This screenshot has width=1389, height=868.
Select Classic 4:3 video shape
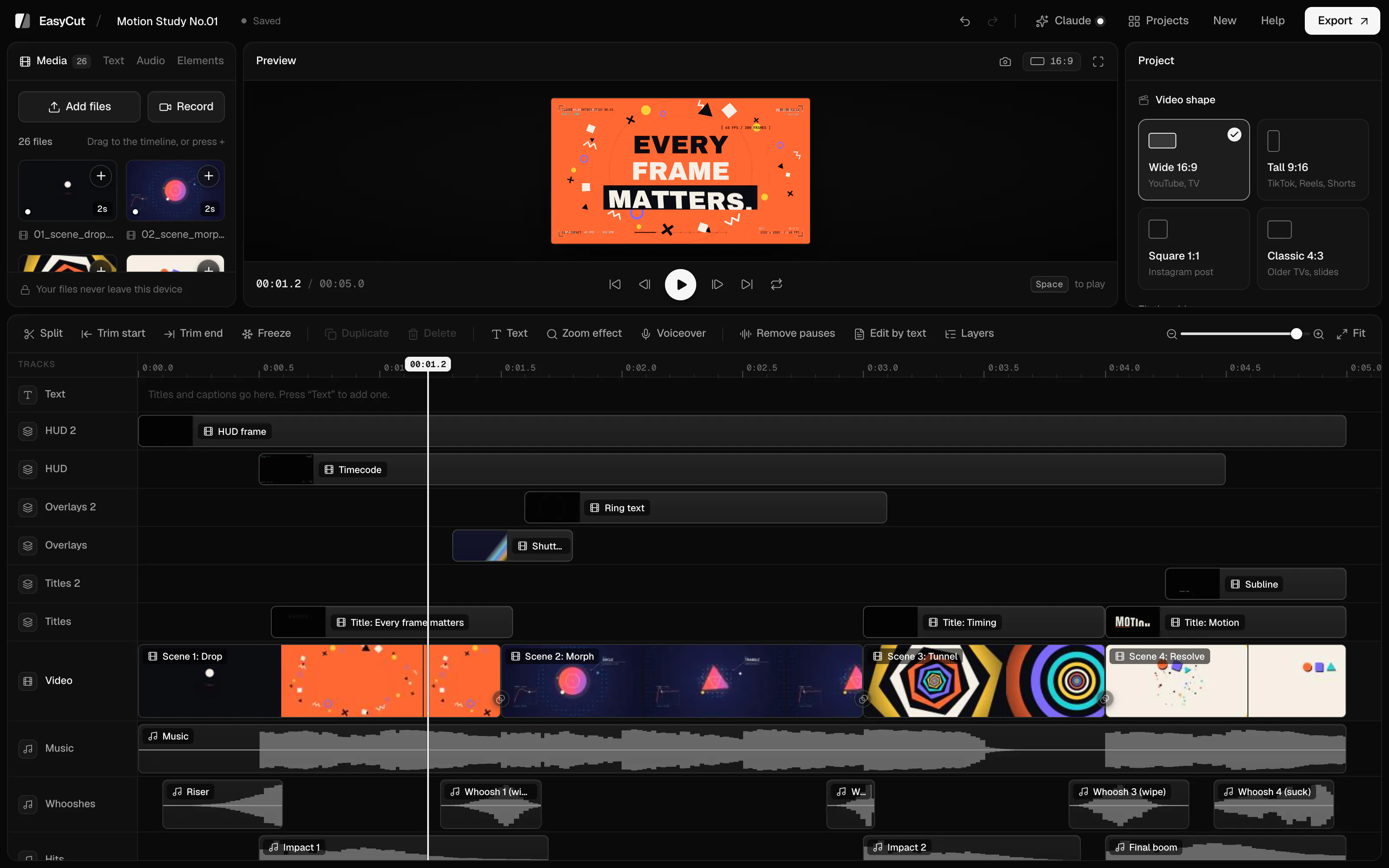pyautogui.click(x=1313, y=249)
